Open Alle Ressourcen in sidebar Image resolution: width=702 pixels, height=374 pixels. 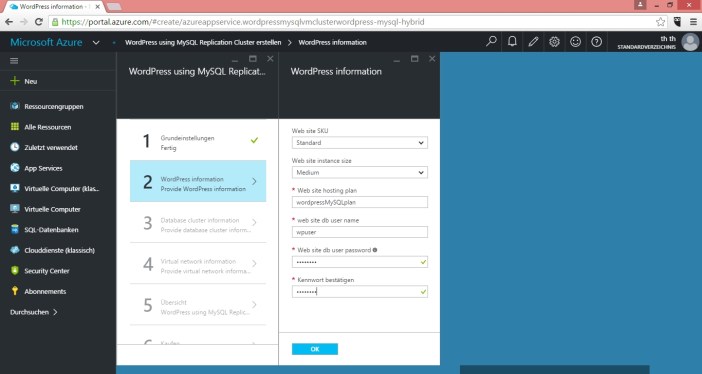click(x=47, y=127)
